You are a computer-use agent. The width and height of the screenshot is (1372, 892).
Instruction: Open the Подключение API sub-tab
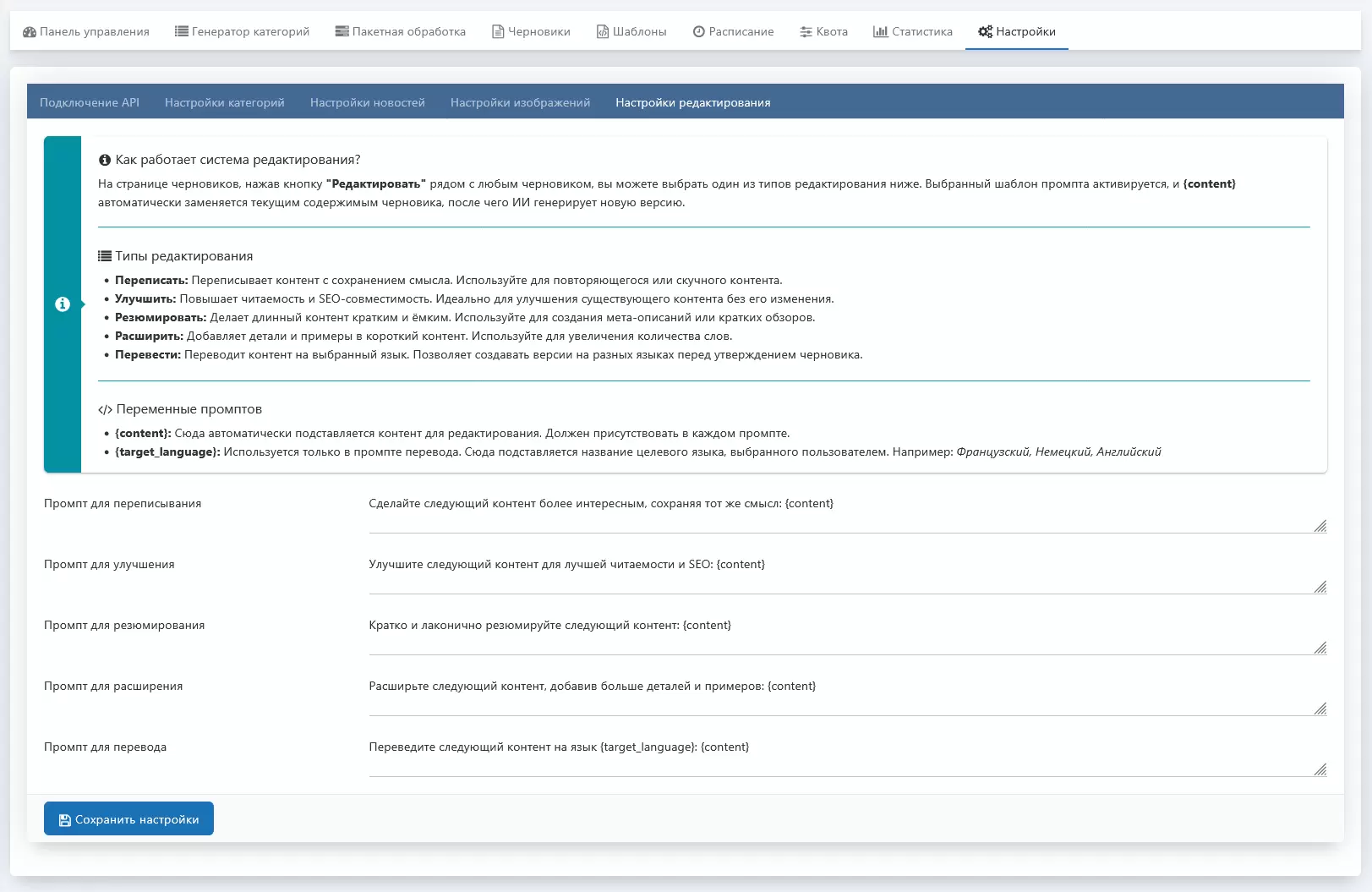pos(90,102)
